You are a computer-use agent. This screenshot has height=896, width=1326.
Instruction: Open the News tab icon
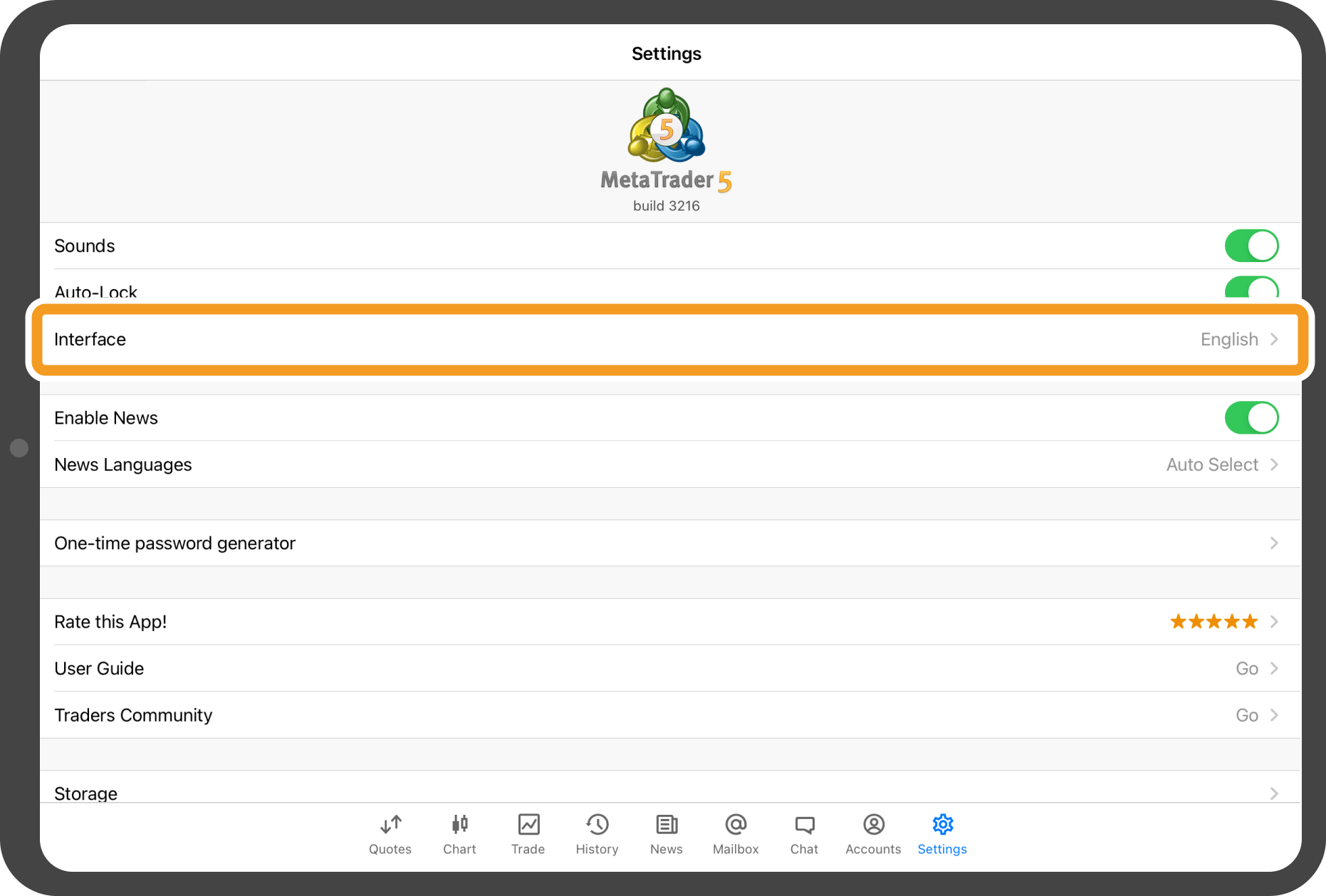click(667, 825)
